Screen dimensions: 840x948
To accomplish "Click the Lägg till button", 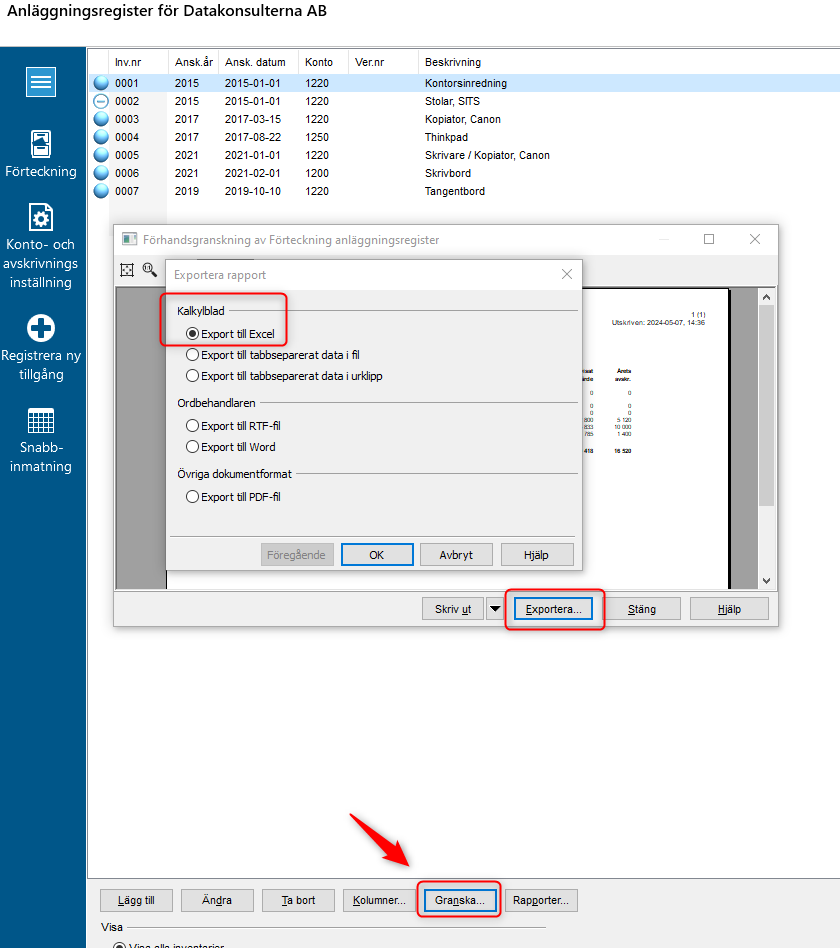I will pyautogui.click(x=136, y=900).
